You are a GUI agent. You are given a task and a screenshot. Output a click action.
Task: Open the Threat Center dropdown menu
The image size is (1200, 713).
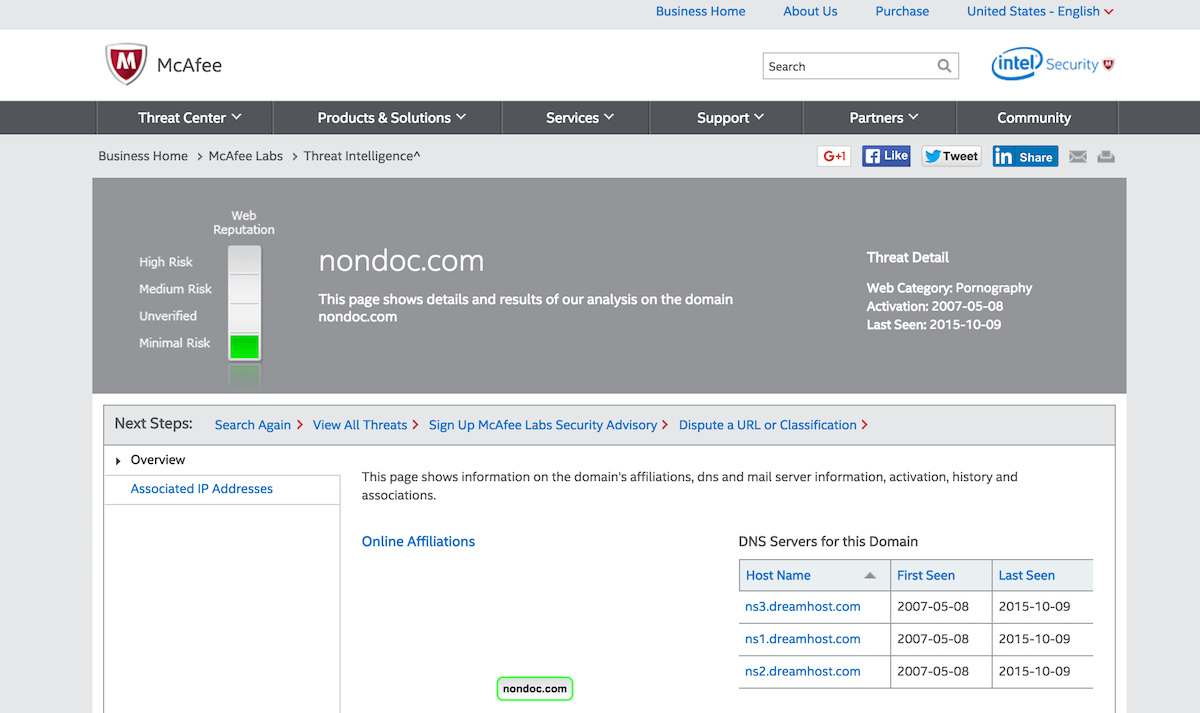point(189,118)
